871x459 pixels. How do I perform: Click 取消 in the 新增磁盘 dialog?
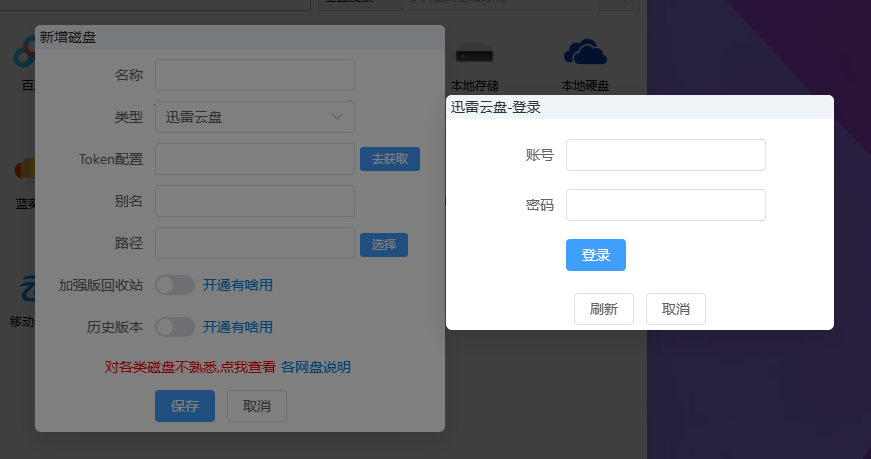coord(257,406)
